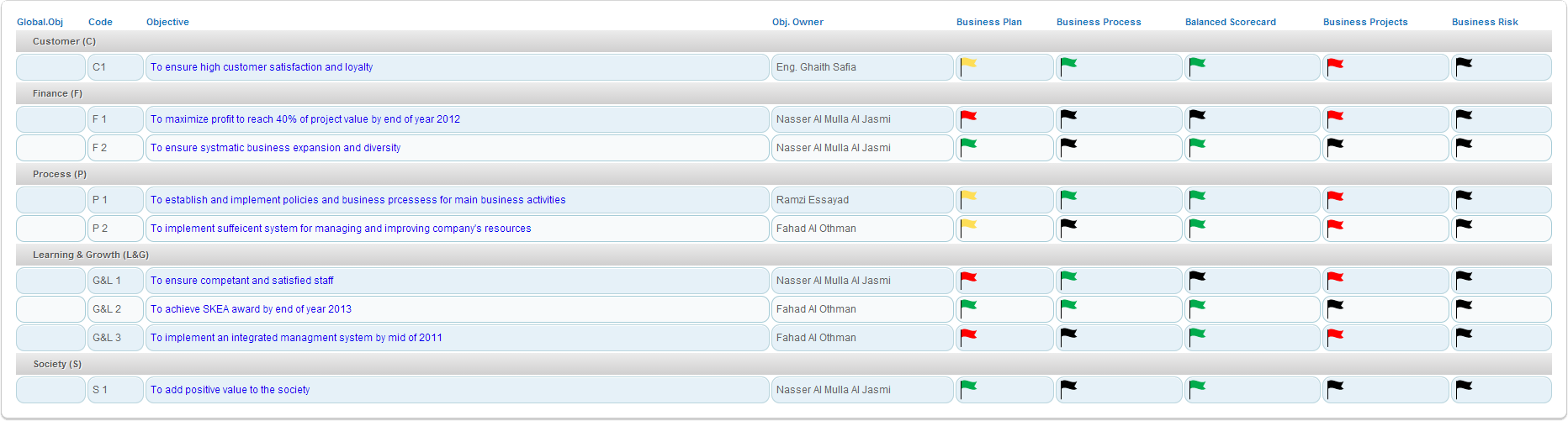Open objective about high customer satisfaction and loyalty
The image size is (1568, 421).
[262, 67]
